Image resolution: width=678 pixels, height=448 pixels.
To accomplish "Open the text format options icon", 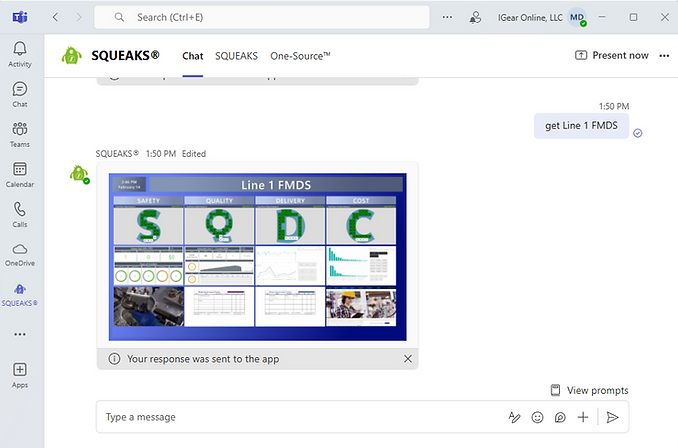I will coord(514,417).
